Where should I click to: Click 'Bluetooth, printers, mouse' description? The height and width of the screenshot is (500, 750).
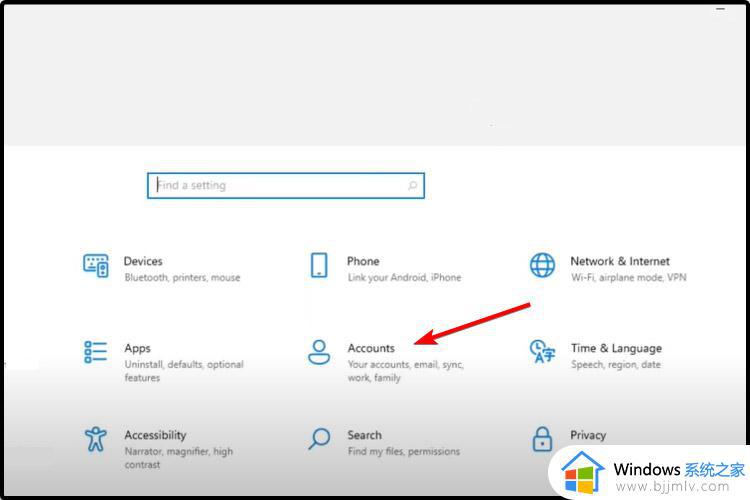pos(182,278)
